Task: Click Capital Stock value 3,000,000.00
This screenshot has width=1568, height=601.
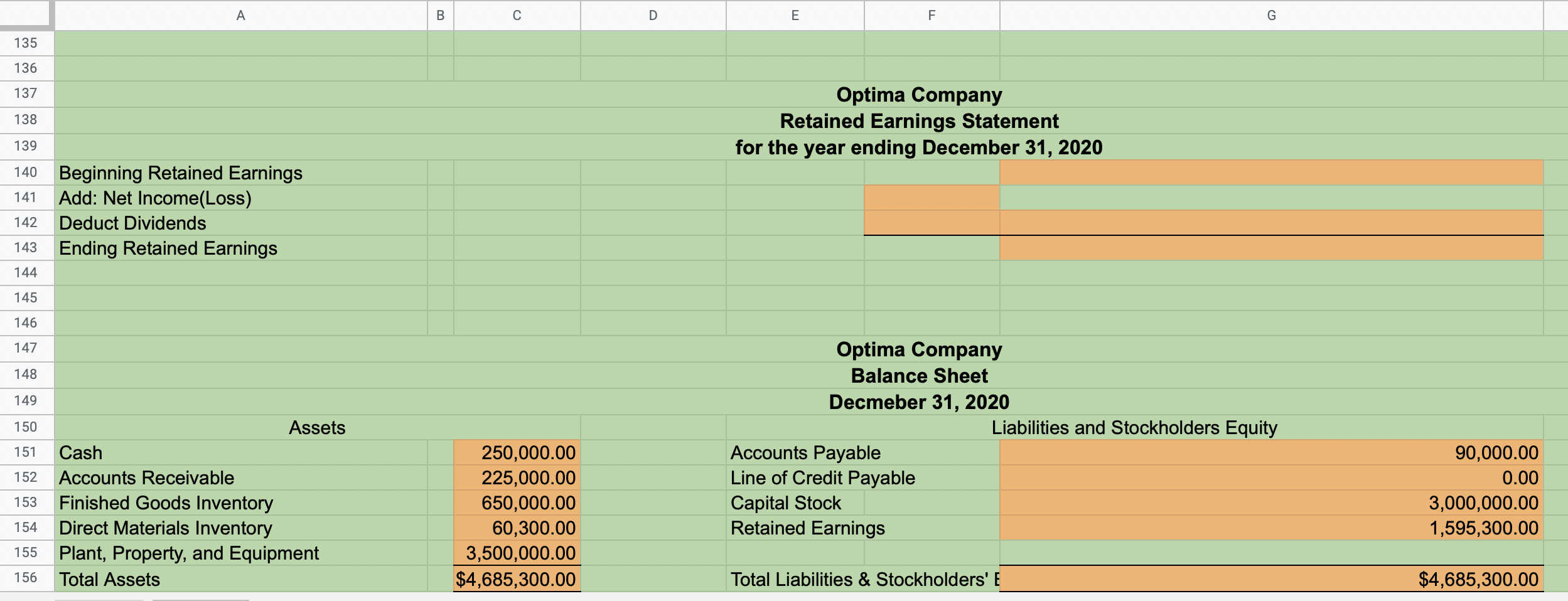Action: [x=1272, y=503]
